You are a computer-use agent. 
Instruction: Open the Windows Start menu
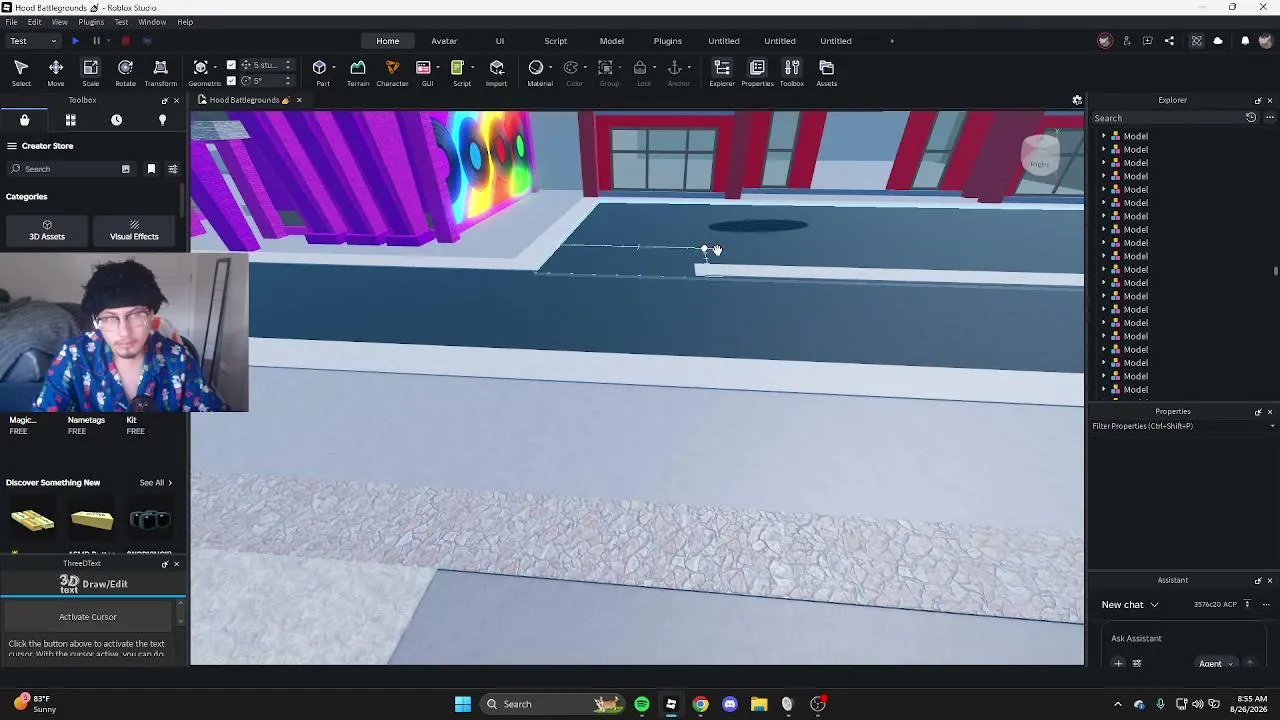(463, 704)
